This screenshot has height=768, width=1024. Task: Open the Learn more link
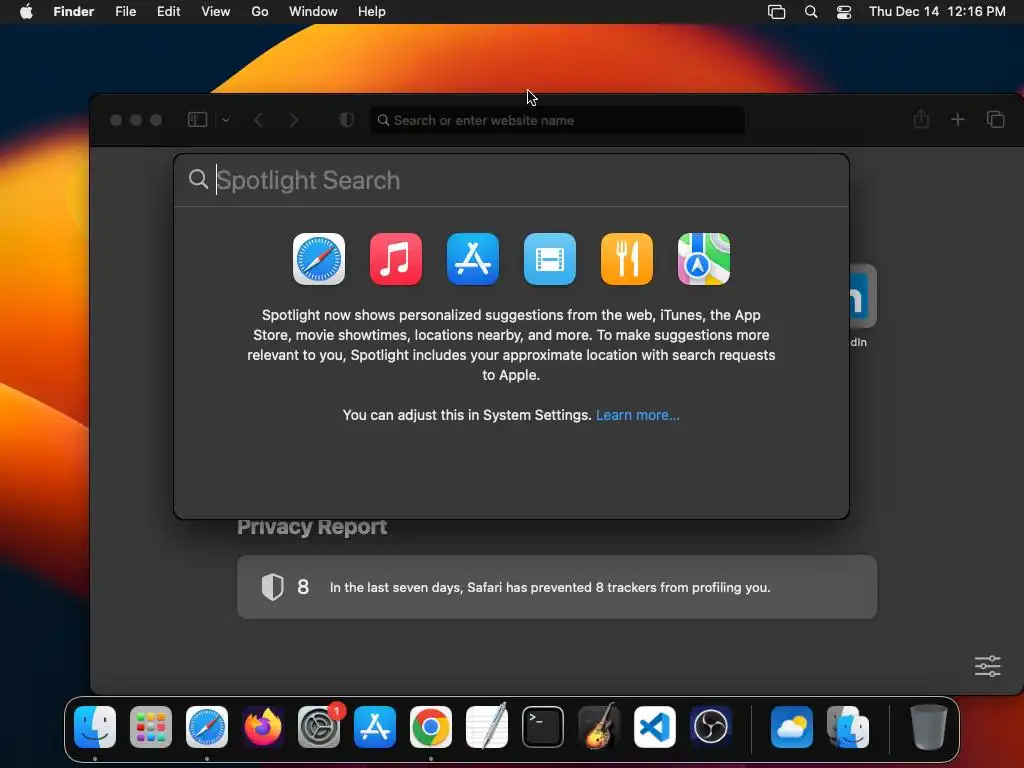coord(637,415)
